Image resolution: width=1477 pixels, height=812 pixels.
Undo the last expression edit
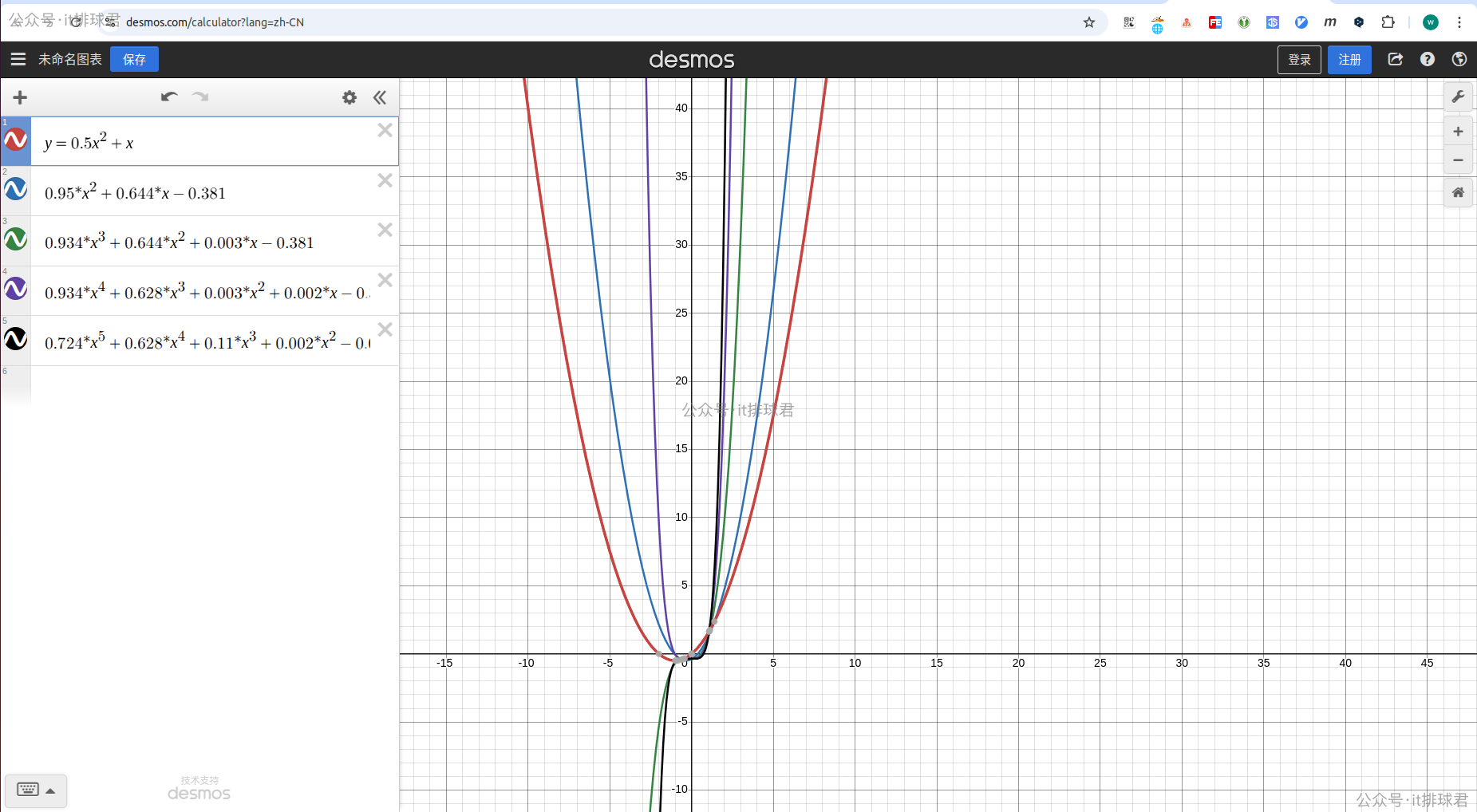168,97
